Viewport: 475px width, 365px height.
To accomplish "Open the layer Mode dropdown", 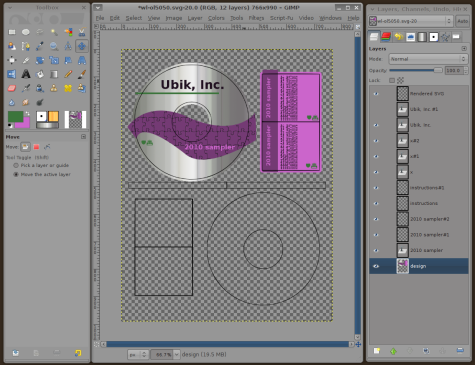I will point(428,59).
